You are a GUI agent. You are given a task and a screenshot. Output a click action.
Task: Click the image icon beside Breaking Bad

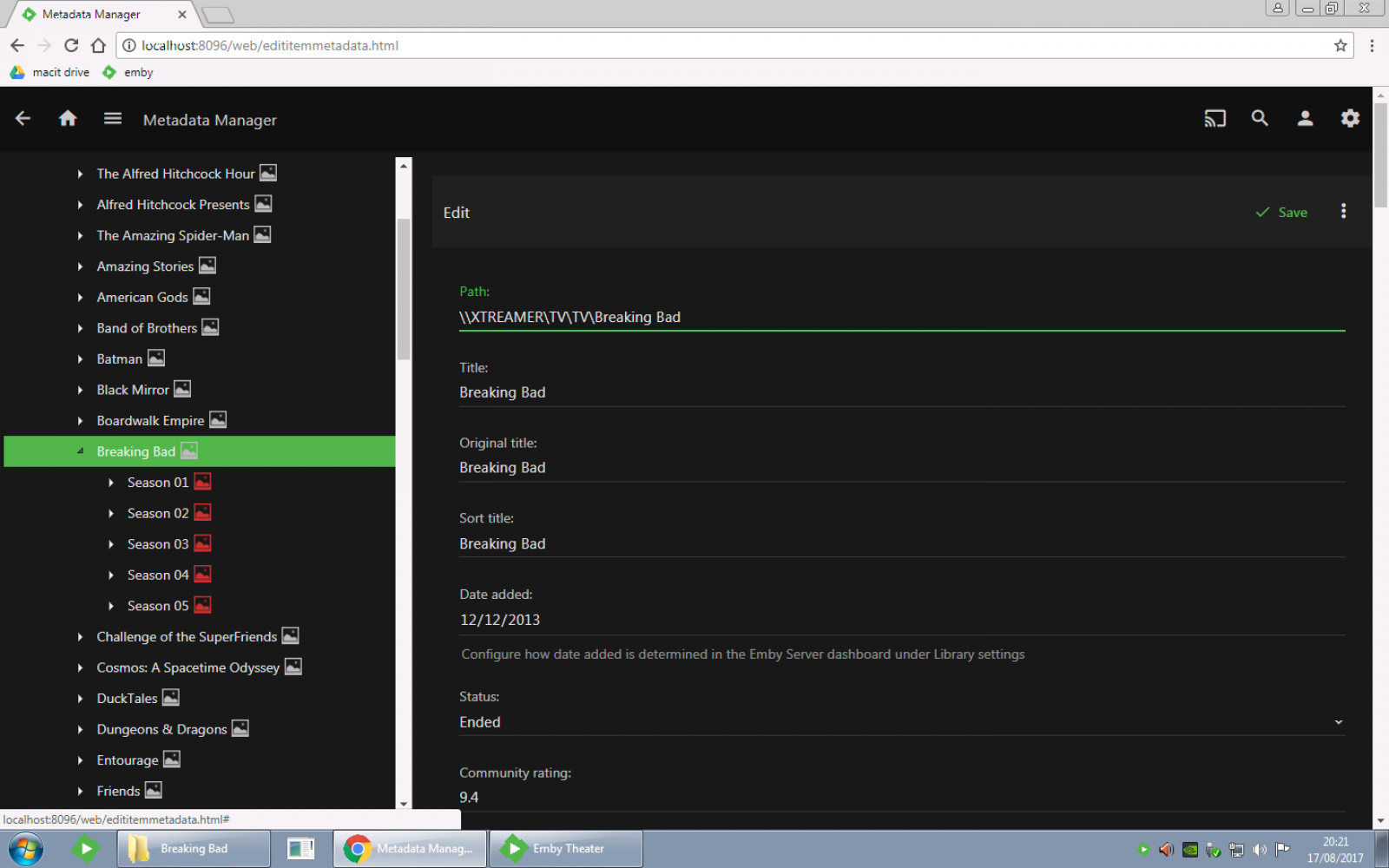pos(189,451)
